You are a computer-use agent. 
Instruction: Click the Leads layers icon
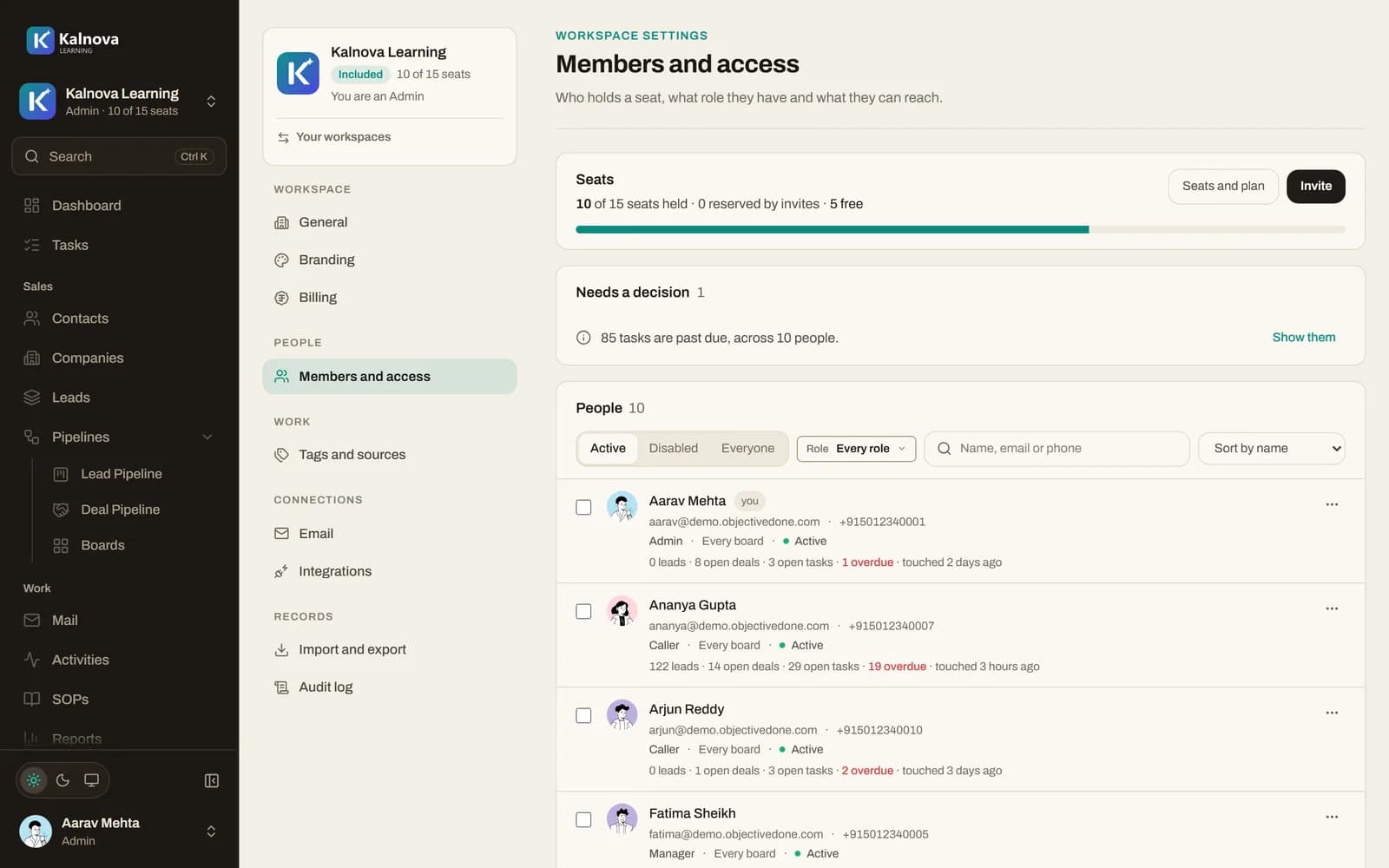pyautogui.click(x=32, y=398)
